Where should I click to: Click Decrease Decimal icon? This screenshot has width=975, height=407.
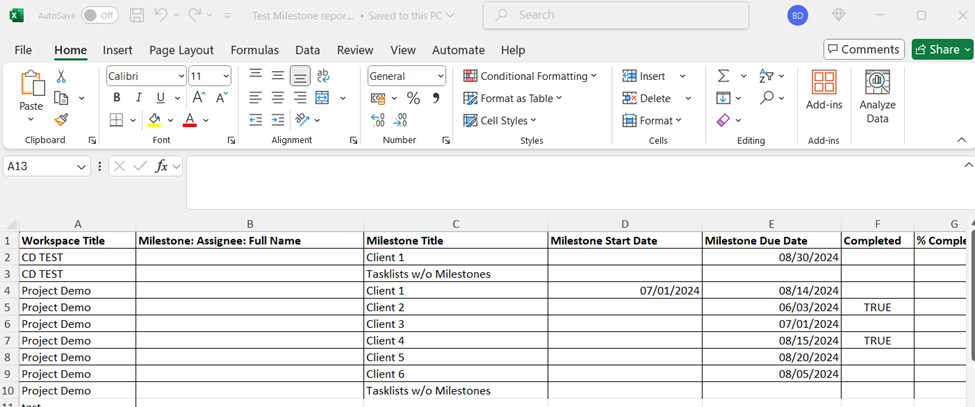point(400,120)
